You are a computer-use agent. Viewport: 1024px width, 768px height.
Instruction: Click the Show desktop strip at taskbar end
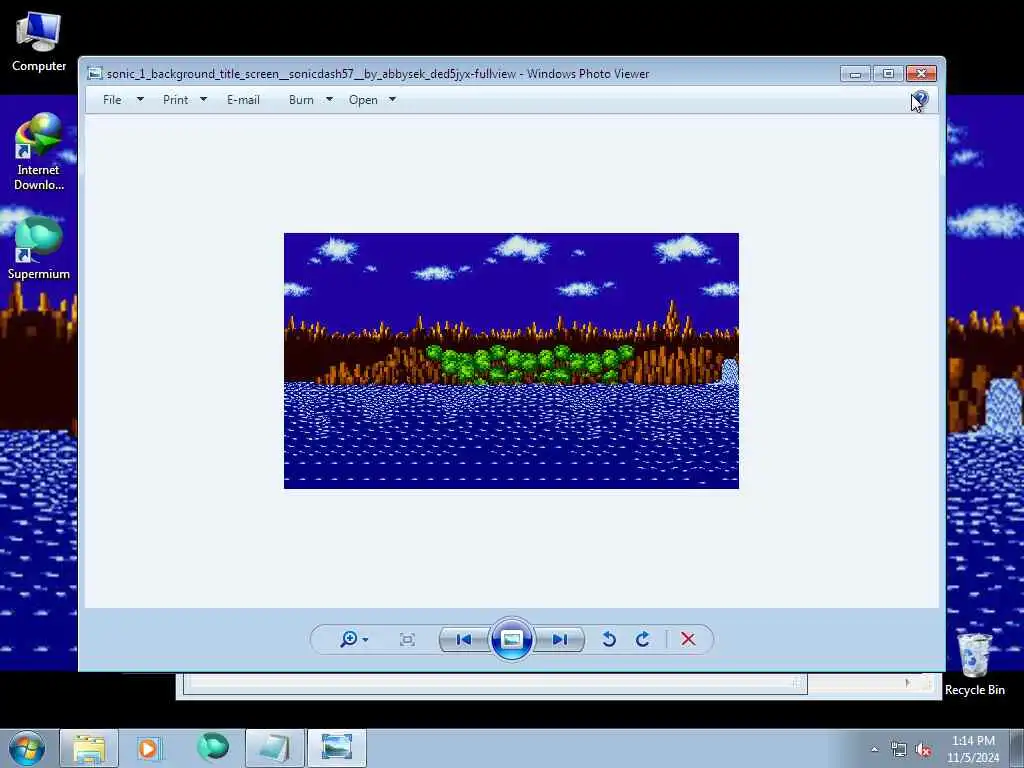1017,748
